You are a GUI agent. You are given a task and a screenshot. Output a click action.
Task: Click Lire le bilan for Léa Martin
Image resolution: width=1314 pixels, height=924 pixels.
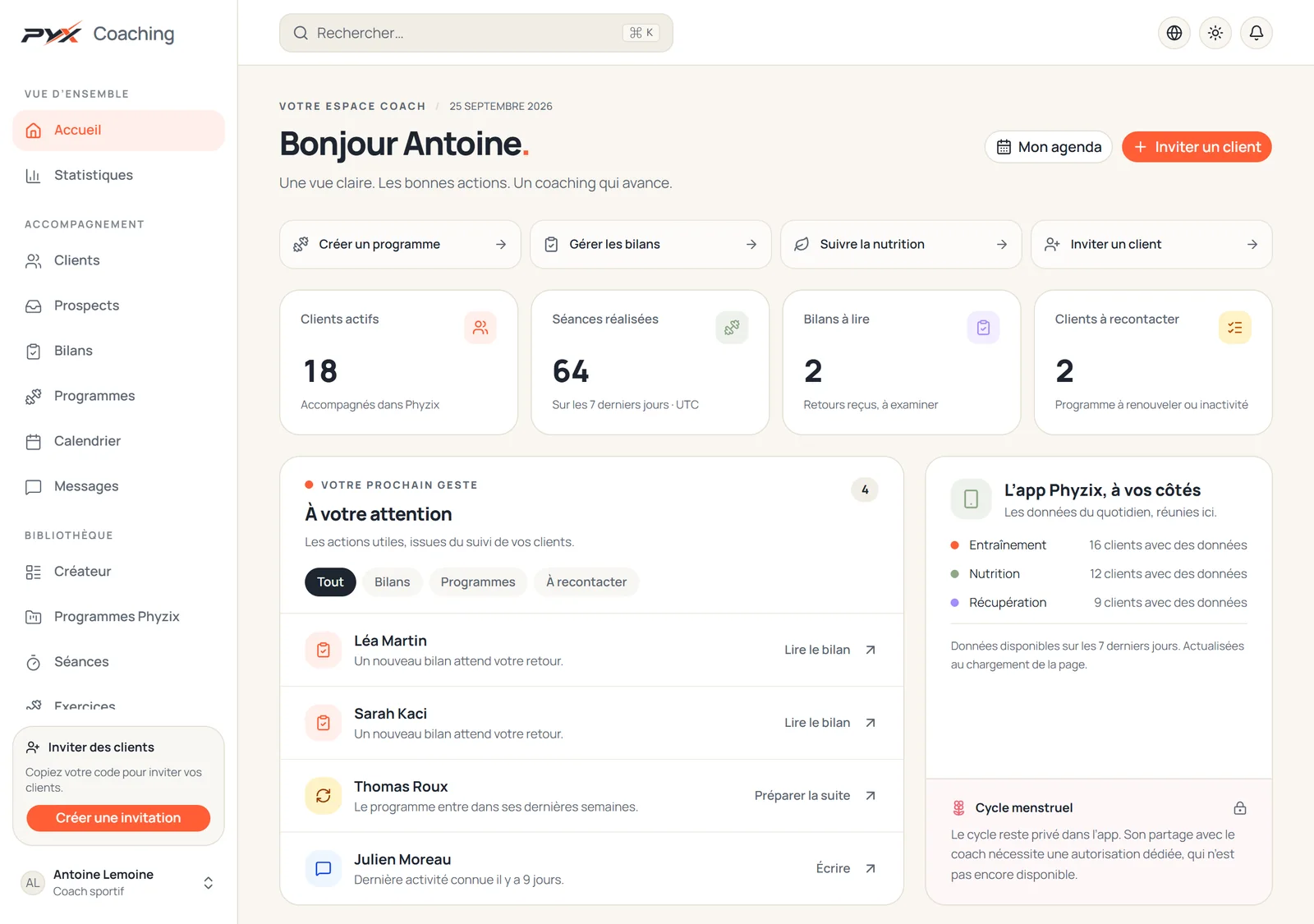830,650
